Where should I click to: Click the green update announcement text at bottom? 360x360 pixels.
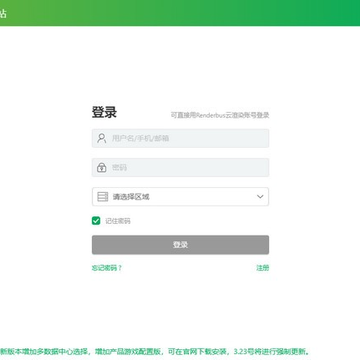coord(155,352)
